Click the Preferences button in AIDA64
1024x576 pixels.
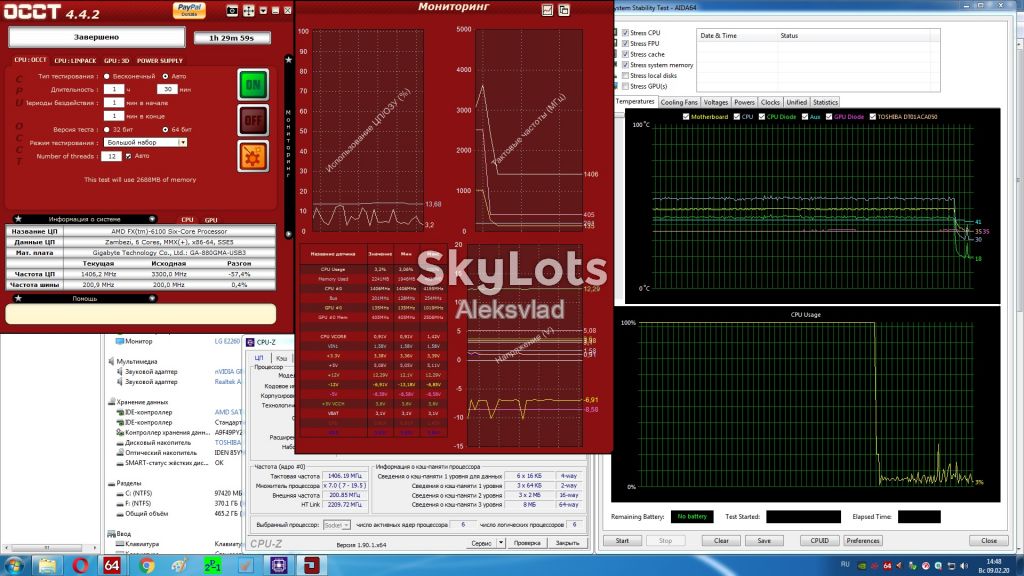pyautogui.click(x=863, y=541)
